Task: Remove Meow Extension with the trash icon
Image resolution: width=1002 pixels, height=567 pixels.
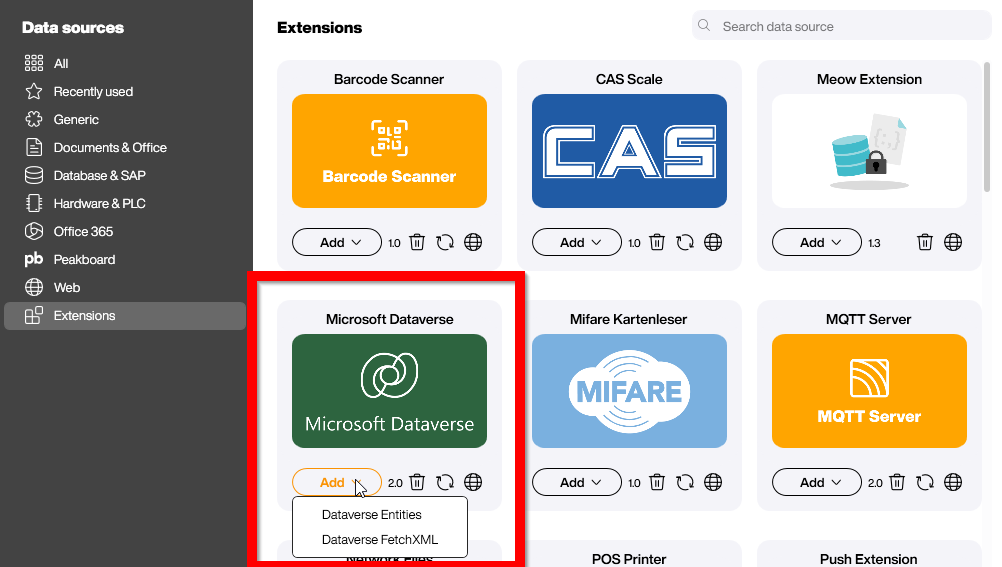Action: (x=925, y=242)
